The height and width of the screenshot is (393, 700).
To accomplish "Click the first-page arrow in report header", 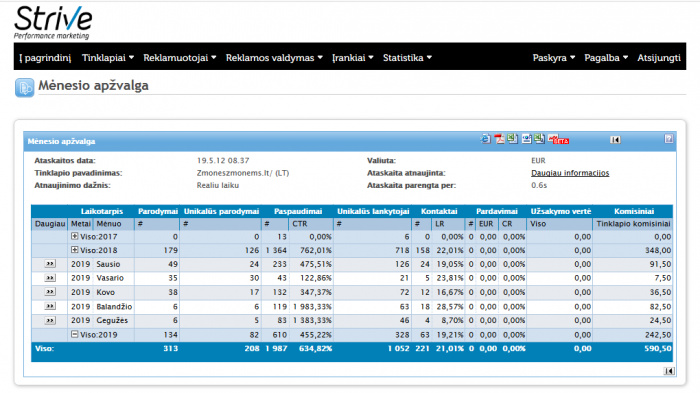I will [x=615, y=140].
